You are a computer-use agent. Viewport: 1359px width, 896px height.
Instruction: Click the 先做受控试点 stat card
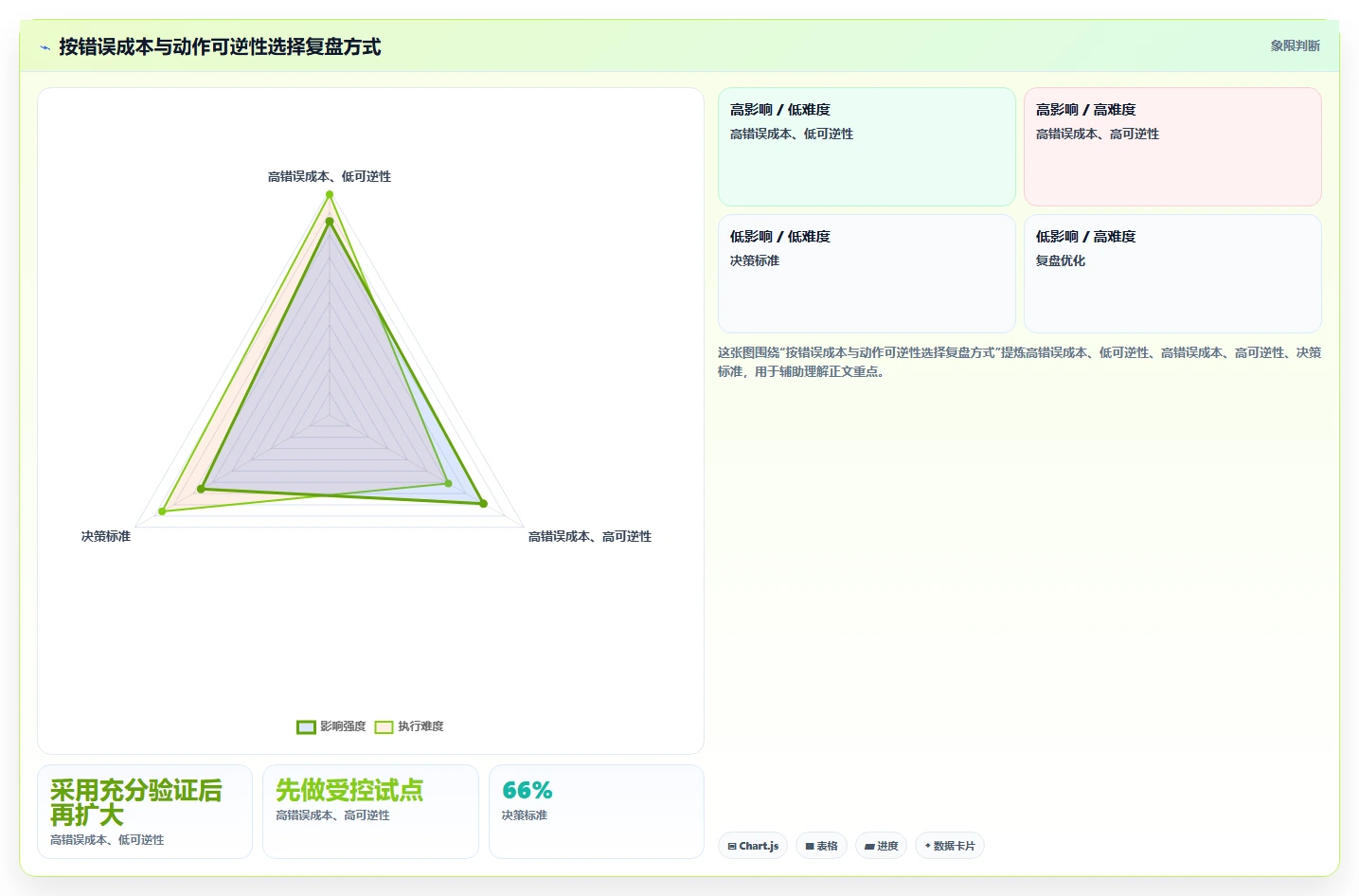pos(370,812)
